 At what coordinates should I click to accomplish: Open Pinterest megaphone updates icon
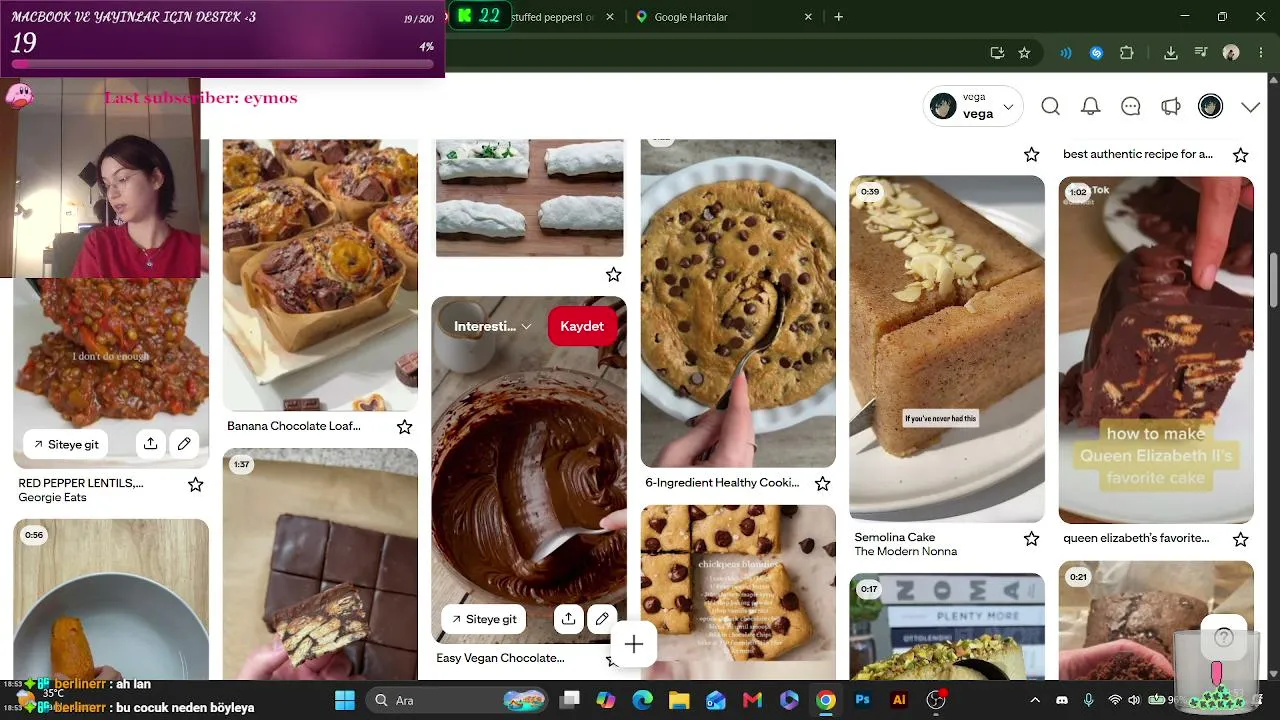click(1171, 106)
